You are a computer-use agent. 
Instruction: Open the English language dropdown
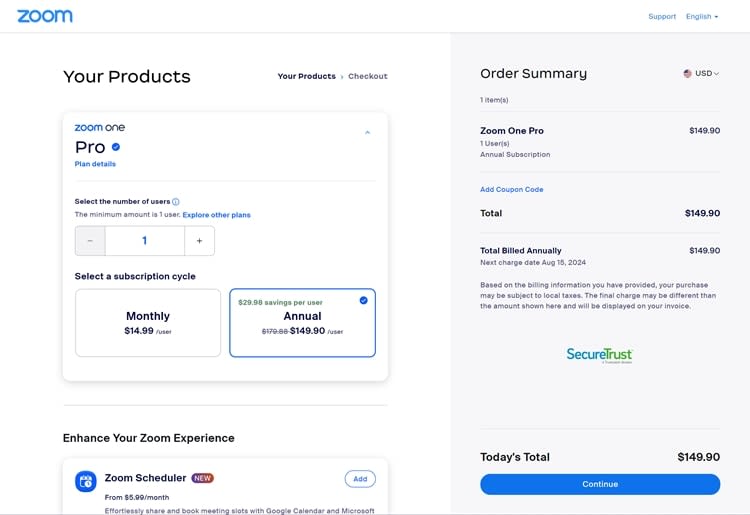point(702,17)
